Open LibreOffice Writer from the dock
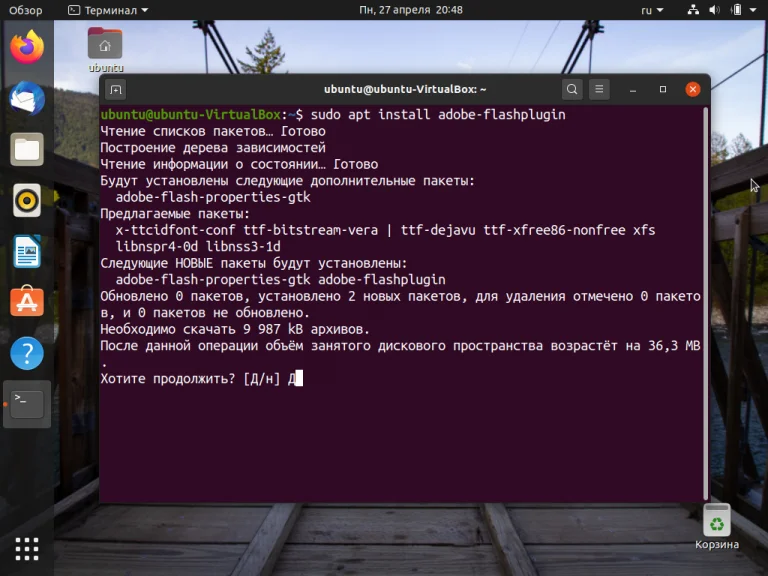 click(x=27, y=251)
